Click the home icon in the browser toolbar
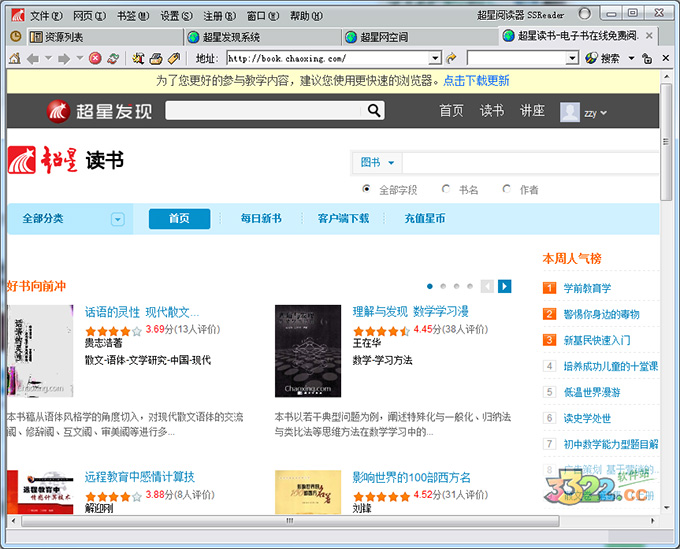The image size is (680, 549). [x=14, y=58]
